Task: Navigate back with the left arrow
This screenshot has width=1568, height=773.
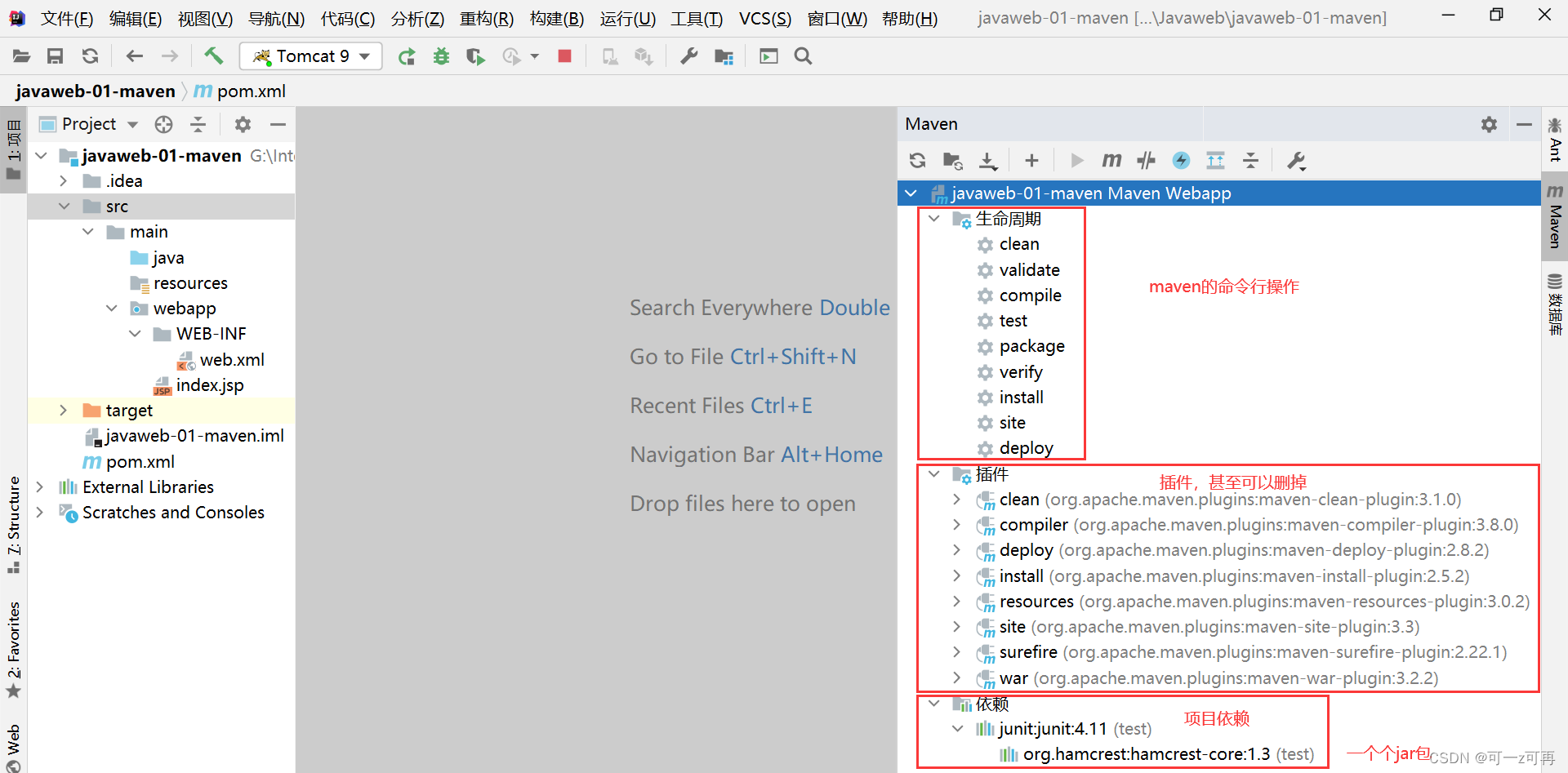Action: tap(135, 56)
